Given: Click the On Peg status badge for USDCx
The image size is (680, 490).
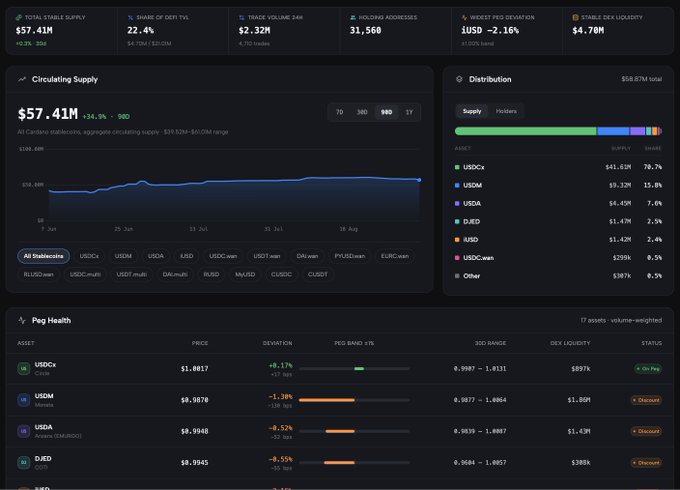Looking at the screenshot, I should pos(648,369).
